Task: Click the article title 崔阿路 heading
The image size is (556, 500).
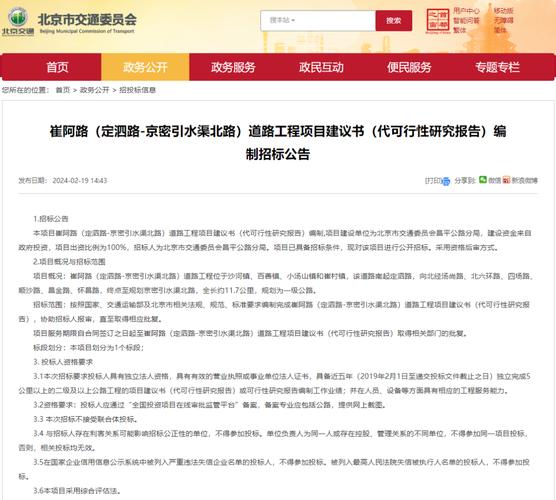Action: coord(278,143)
